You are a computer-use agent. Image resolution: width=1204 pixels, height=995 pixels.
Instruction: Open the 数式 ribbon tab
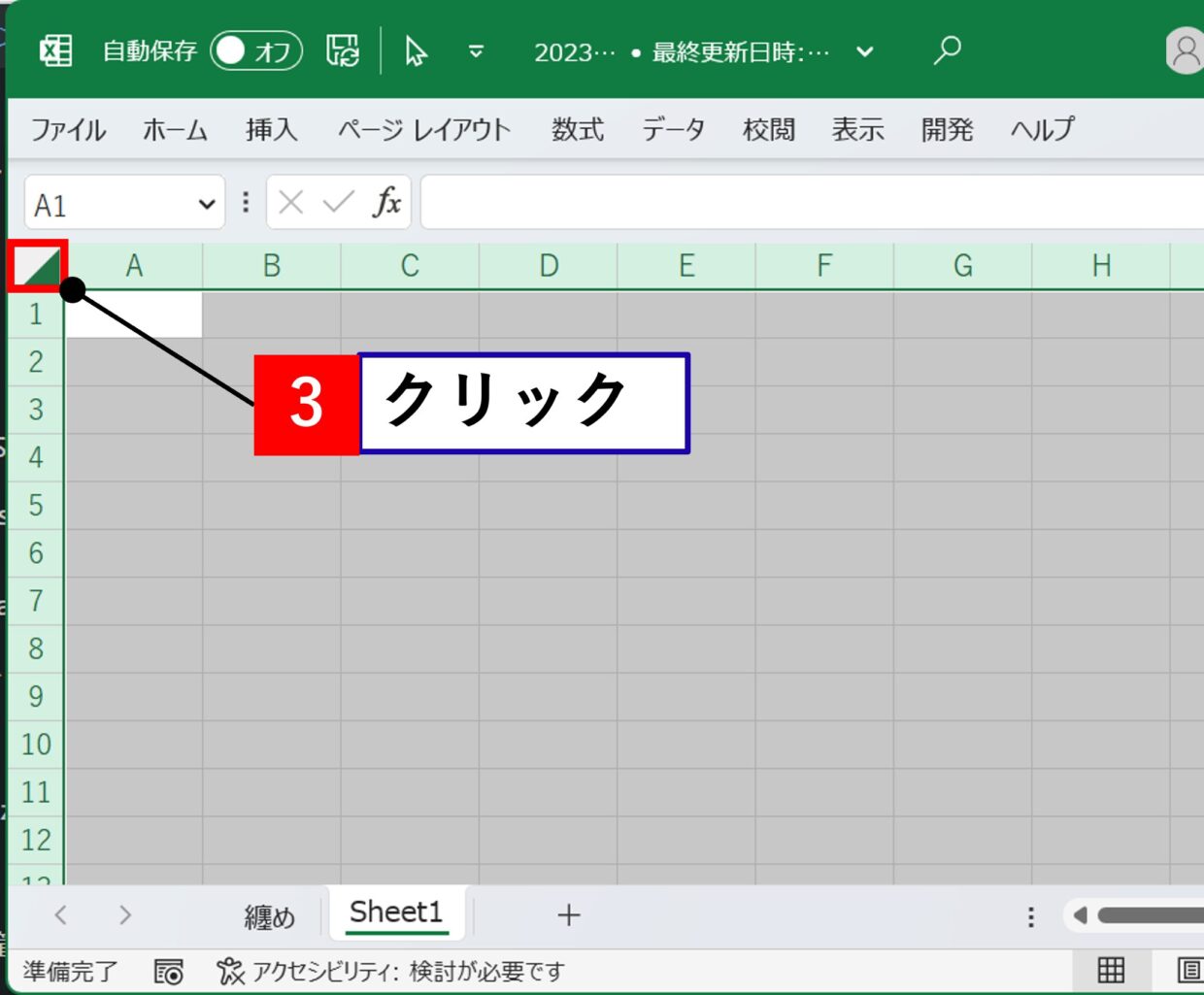[x=578, y=129]
